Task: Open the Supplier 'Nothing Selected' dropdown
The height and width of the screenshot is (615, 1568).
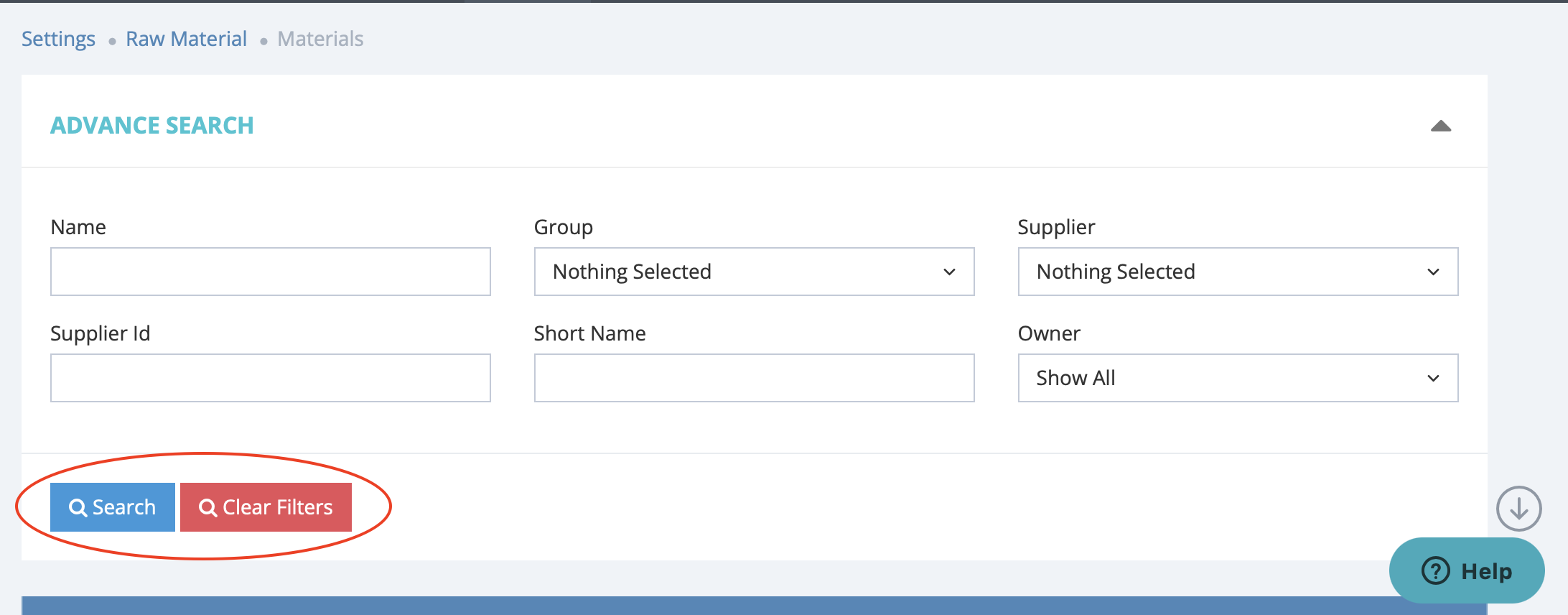Action: (x=1237, y=272)
